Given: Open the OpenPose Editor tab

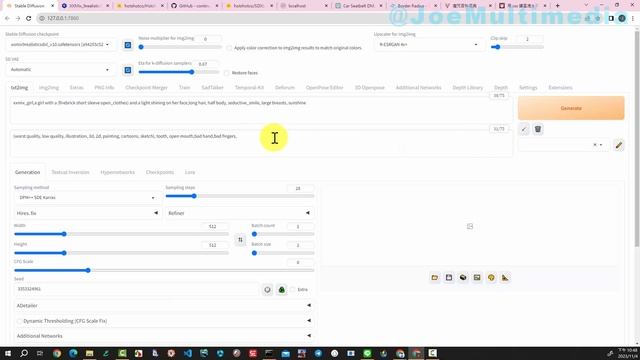Looking at the screenshot, I should (324, 88).
